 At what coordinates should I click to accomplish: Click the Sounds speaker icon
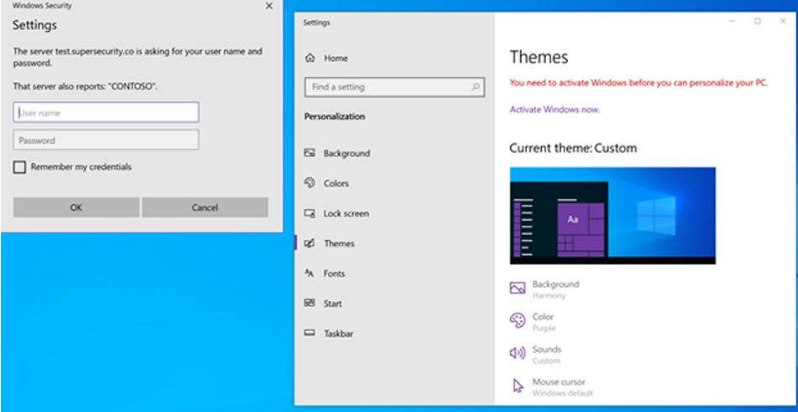tap(517, 353)
